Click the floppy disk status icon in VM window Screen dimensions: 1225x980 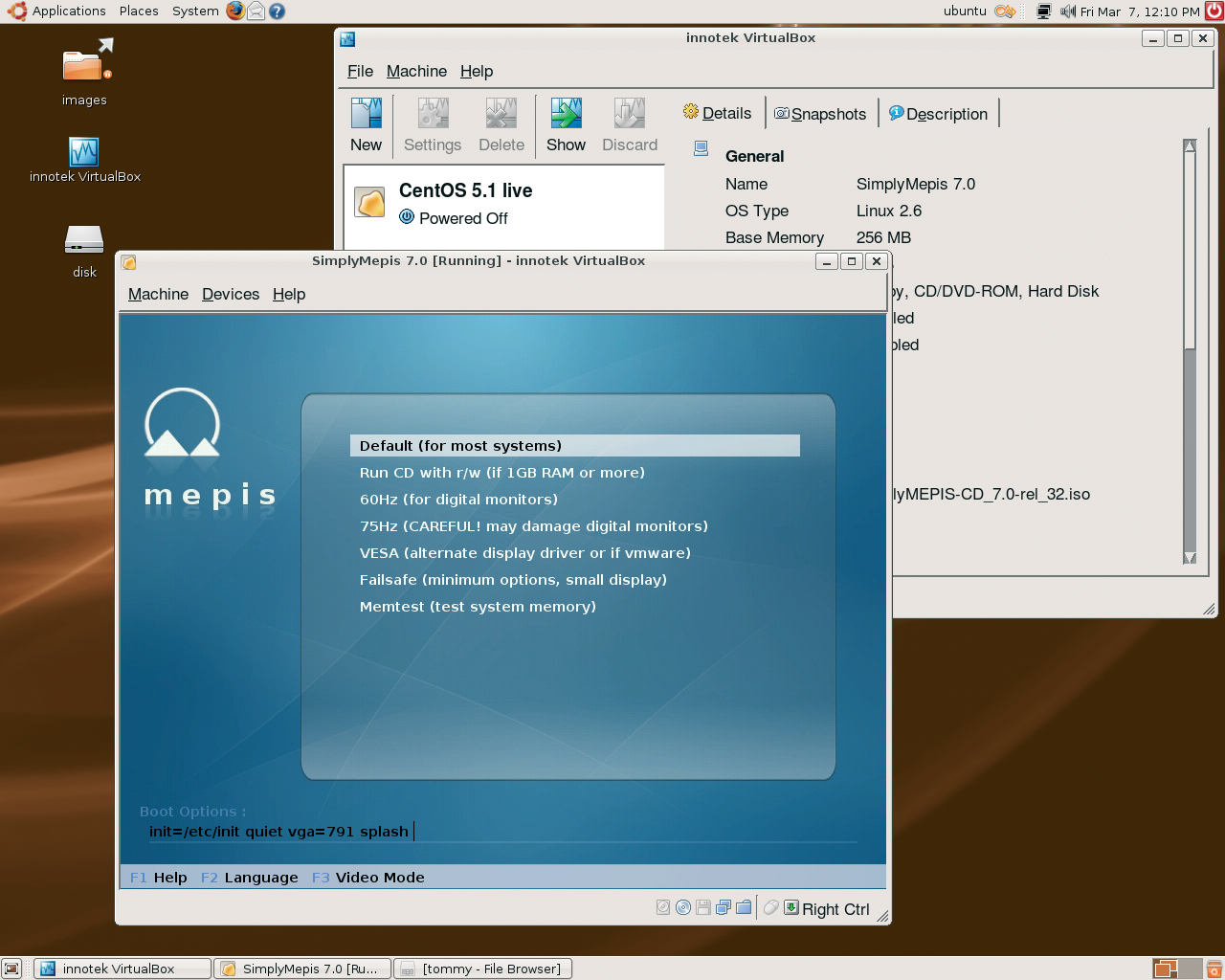(703, 907)
